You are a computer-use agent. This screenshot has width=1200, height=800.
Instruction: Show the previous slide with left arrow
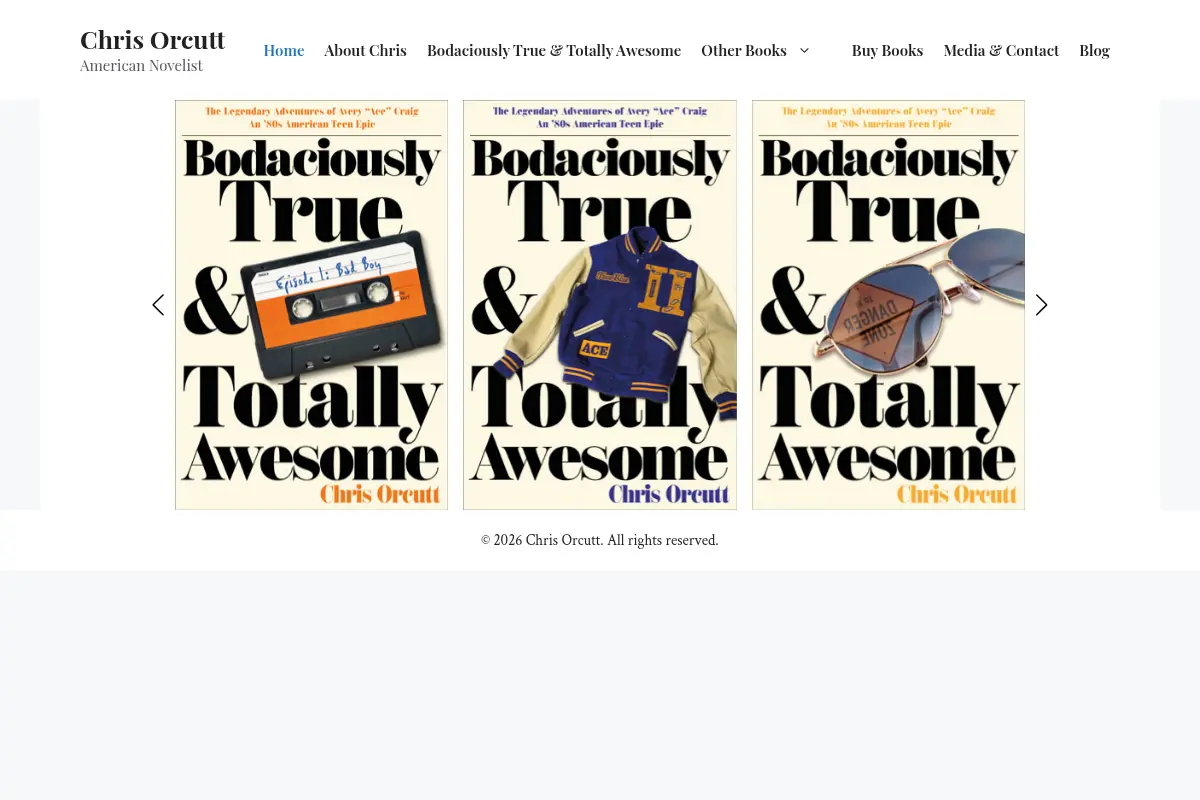[x=158, y=305]
